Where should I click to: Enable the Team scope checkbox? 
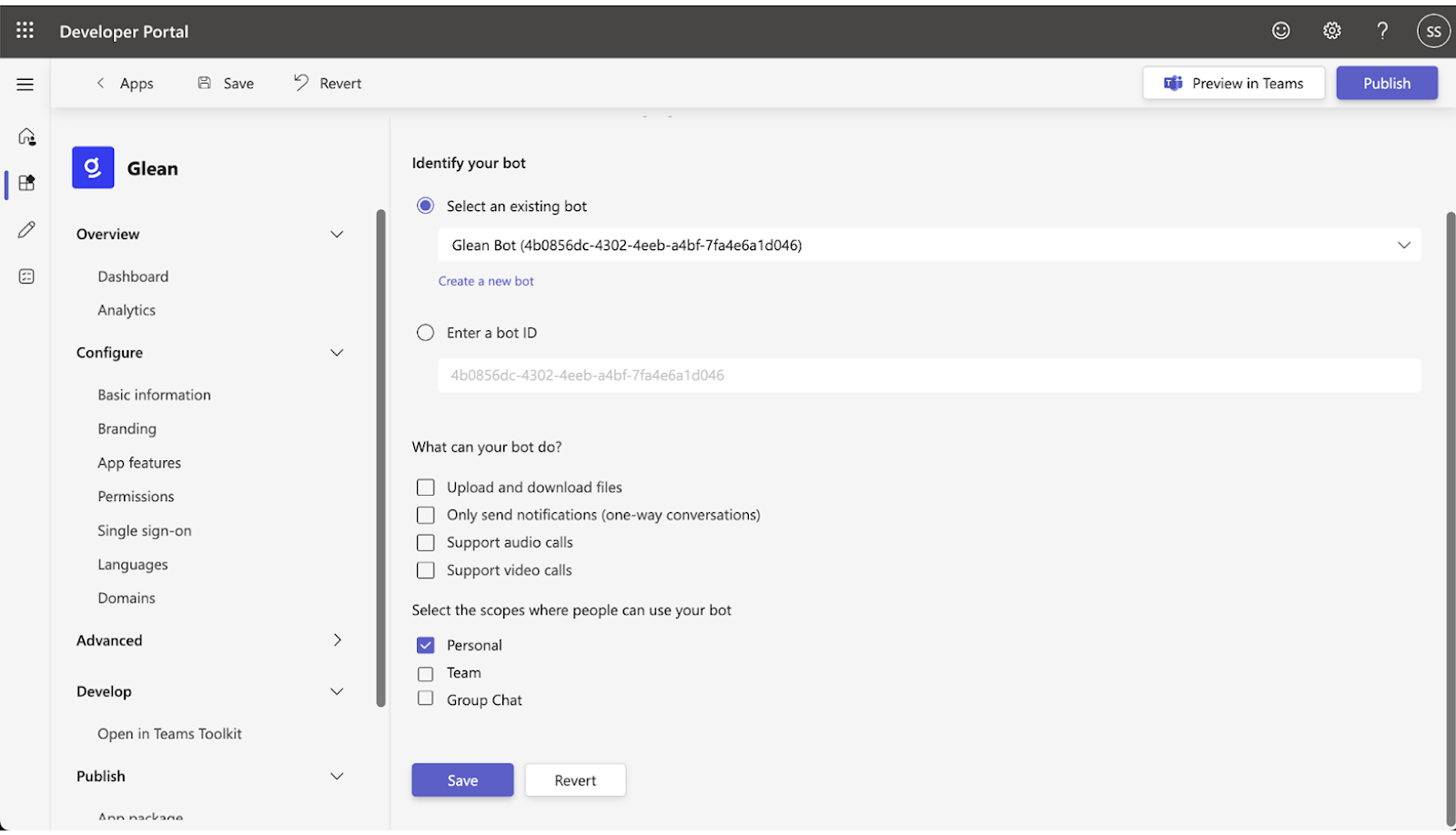tap(425, 674)
